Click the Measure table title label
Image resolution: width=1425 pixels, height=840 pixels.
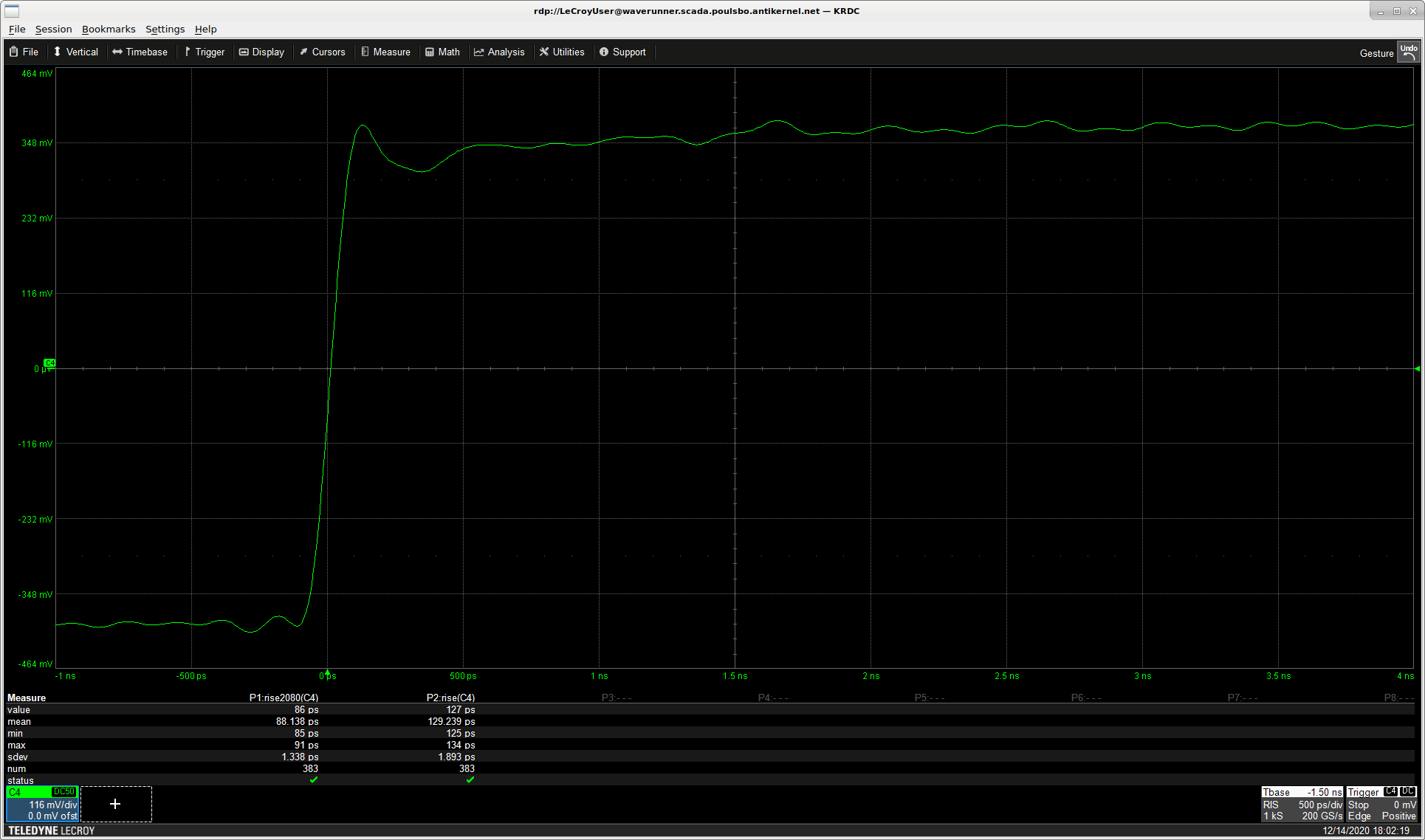coord(27,698)
